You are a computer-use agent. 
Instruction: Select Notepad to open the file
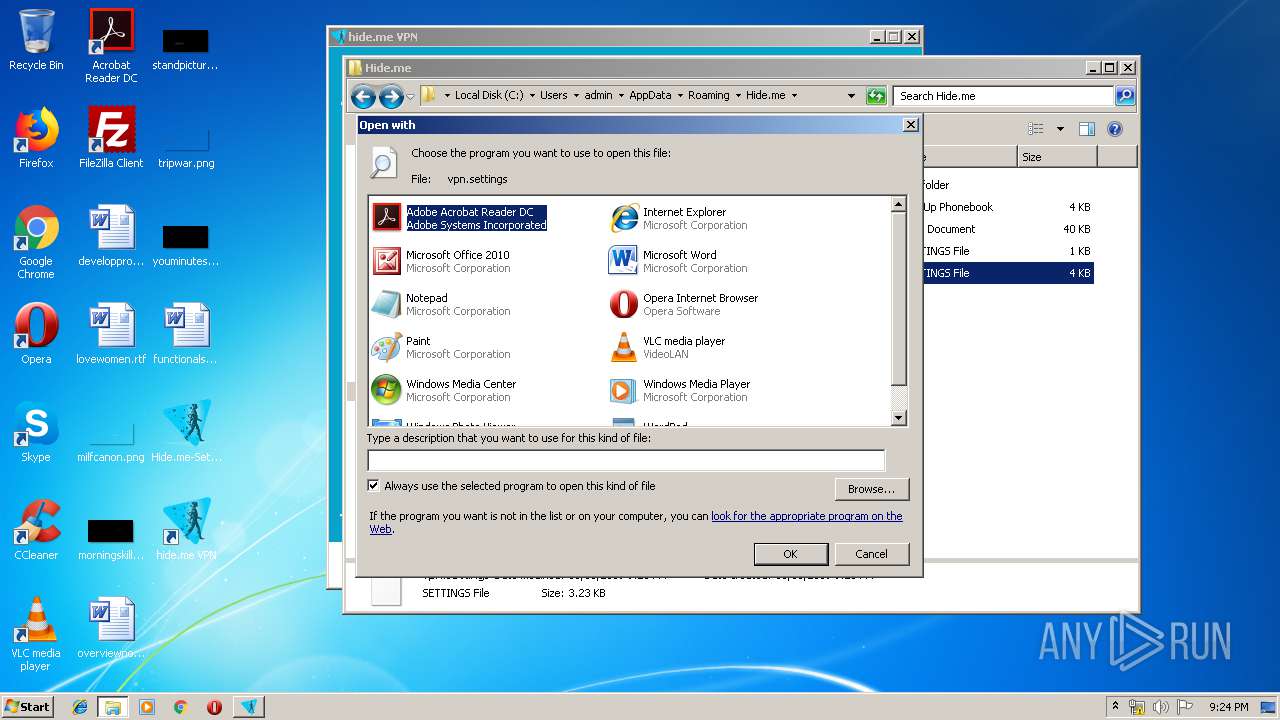click(x=442, y=304)
